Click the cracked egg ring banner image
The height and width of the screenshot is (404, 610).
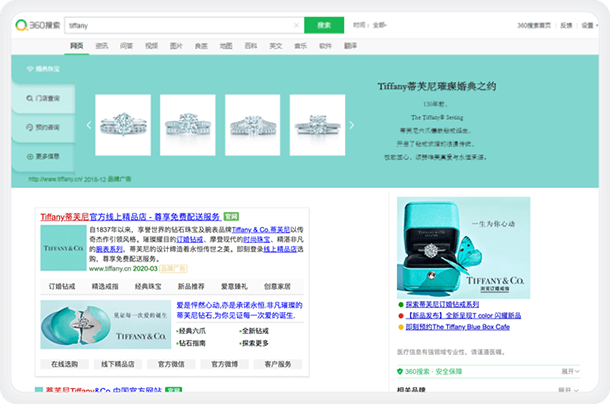pos(106,325)
